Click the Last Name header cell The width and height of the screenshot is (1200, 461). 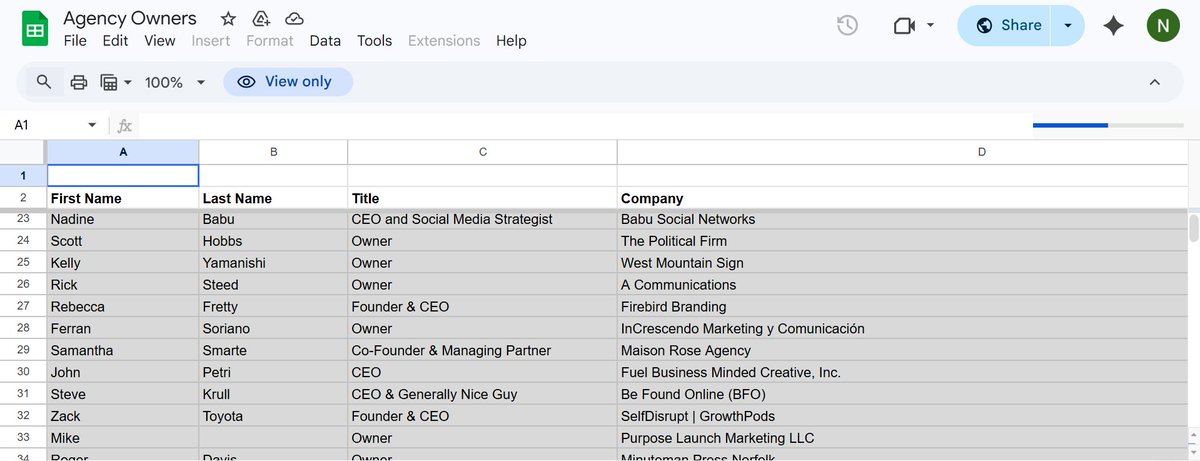(273, 198)
